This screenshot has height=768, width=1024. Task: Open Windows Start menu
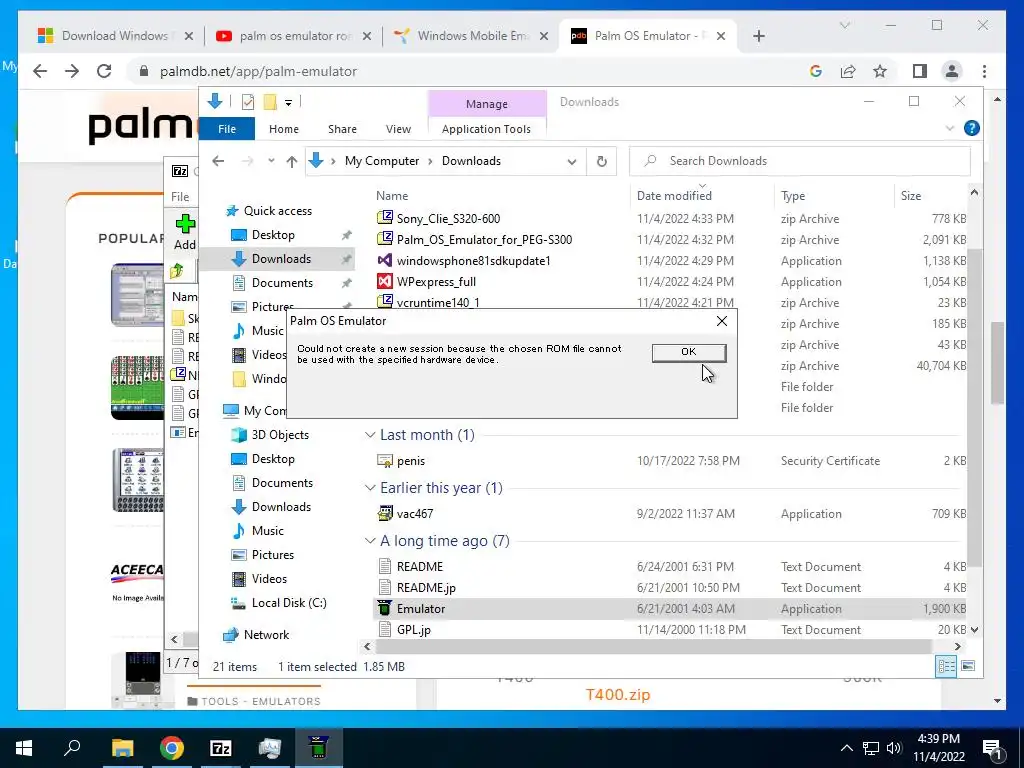point(24,748)
